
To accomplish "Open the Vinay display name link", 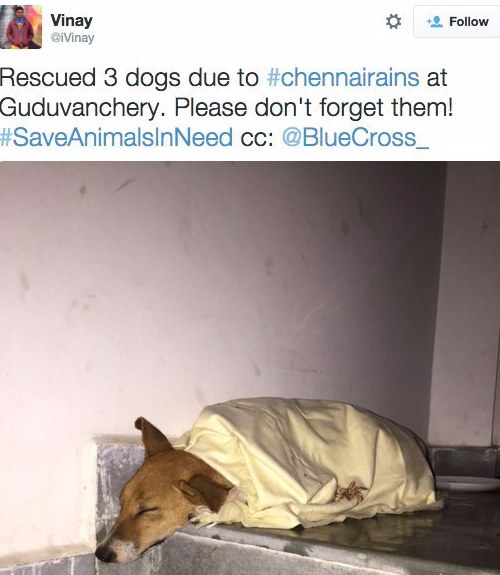I will point(71,20).
